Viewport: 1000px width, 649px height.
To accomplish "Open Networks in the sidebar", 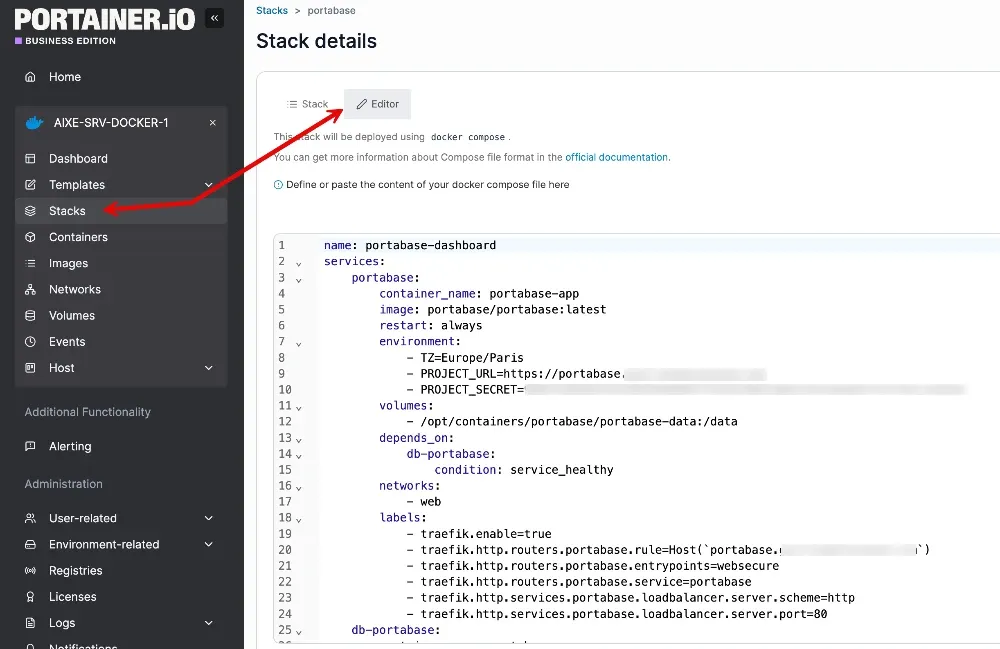I will click(121, 289).
